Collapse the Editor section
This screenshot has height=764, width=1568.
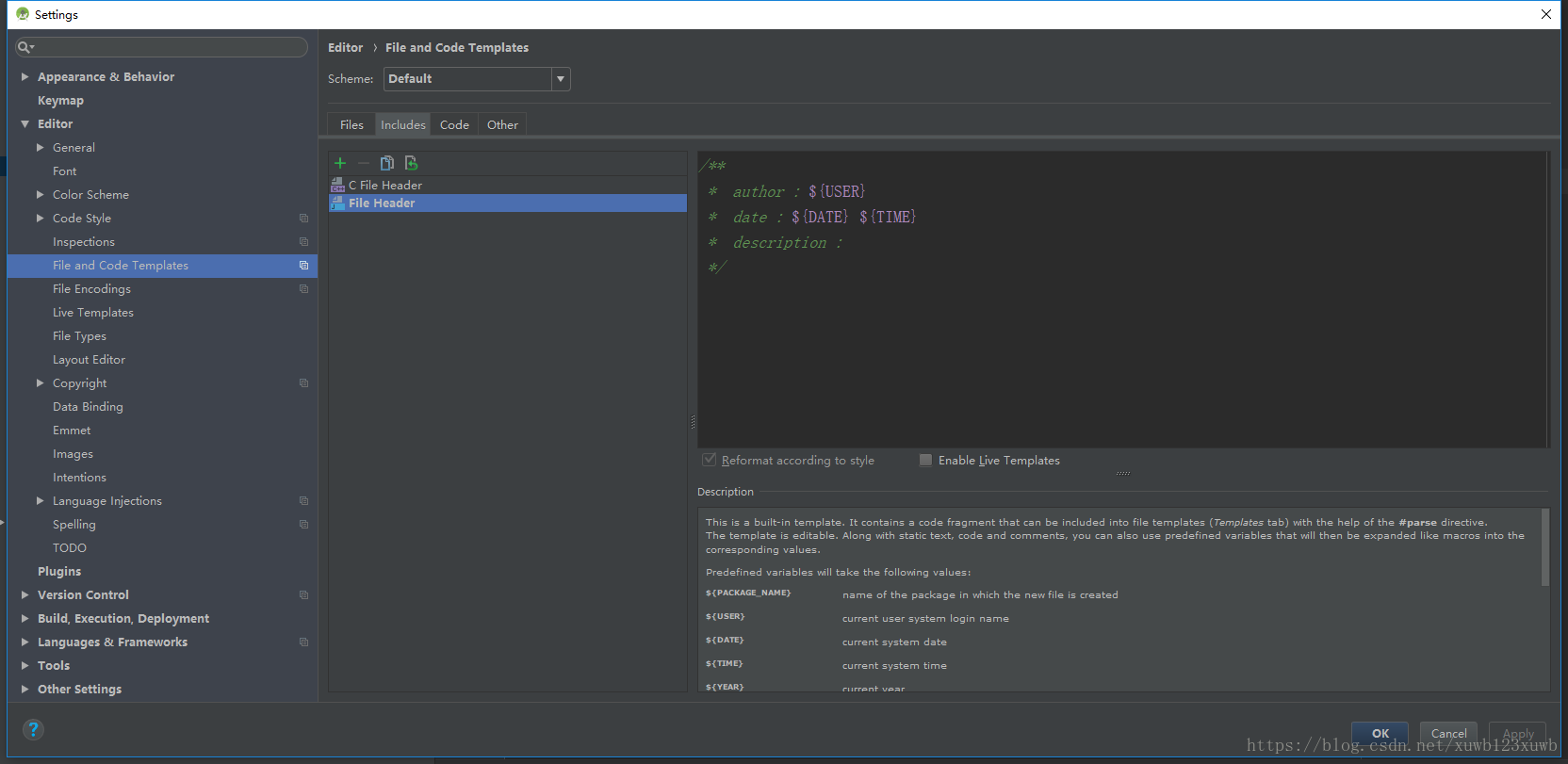pyautogui.click(x=25, y=124)
